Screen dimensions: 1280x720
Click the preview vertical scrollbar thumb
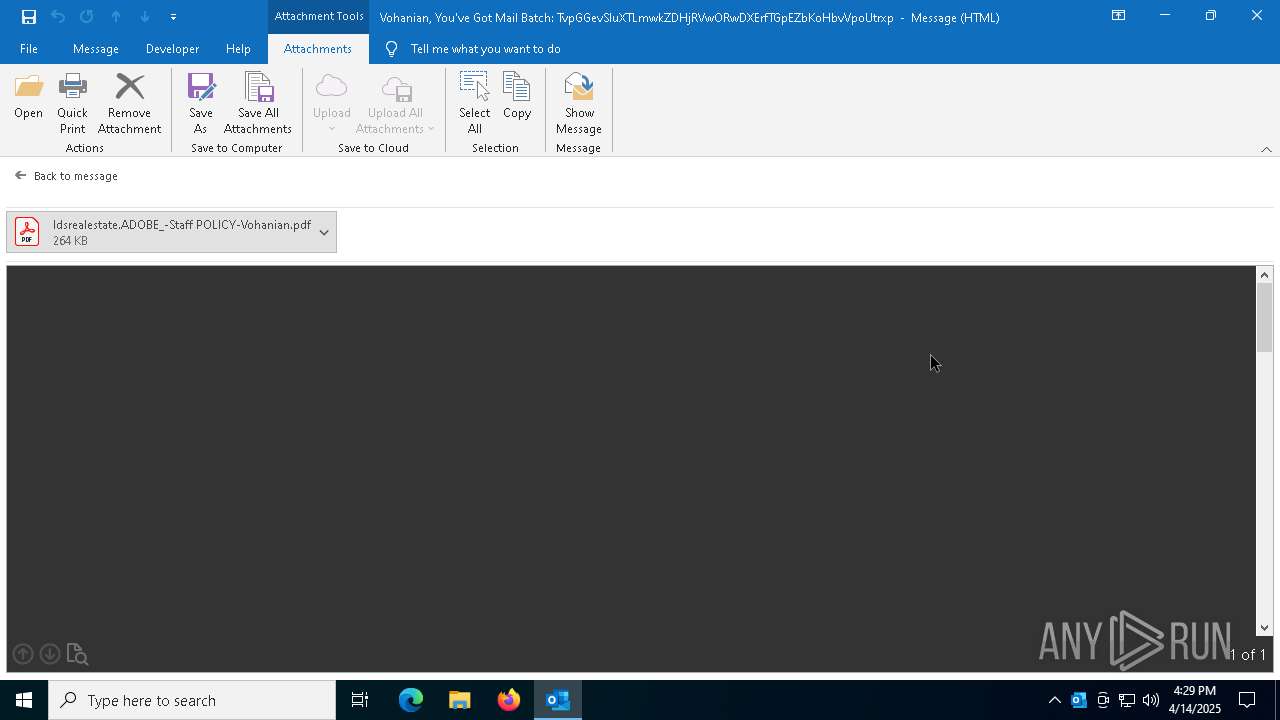pos(1264,318)
